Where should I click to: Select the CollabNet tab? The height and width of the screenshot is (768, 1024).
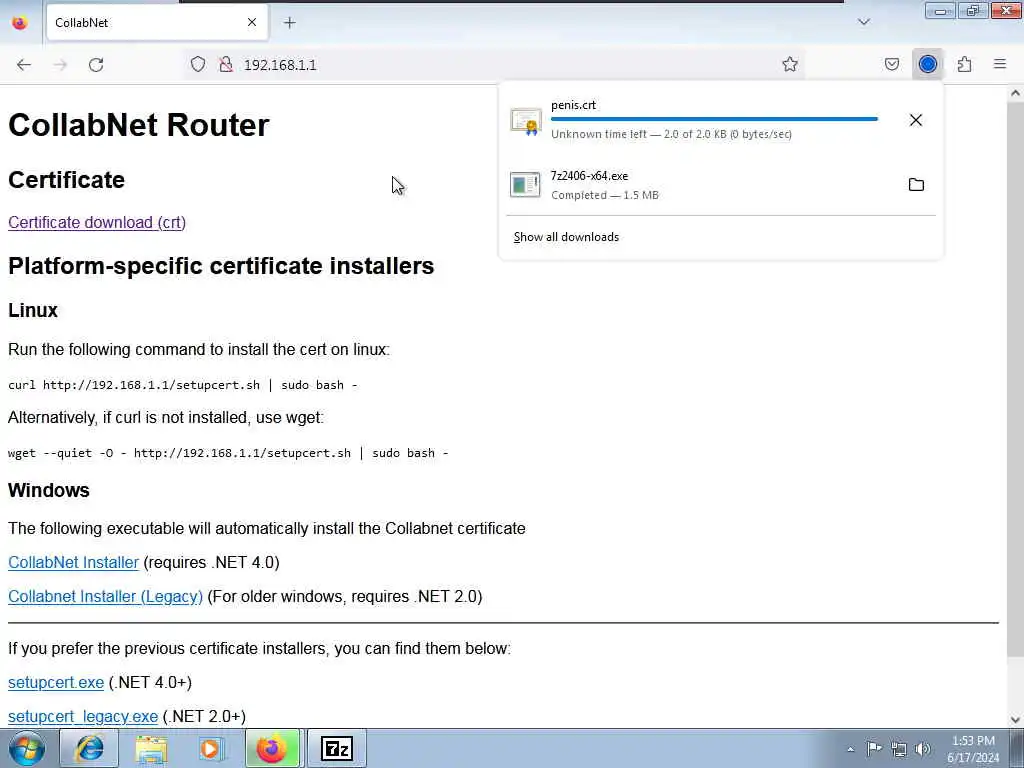157,23
